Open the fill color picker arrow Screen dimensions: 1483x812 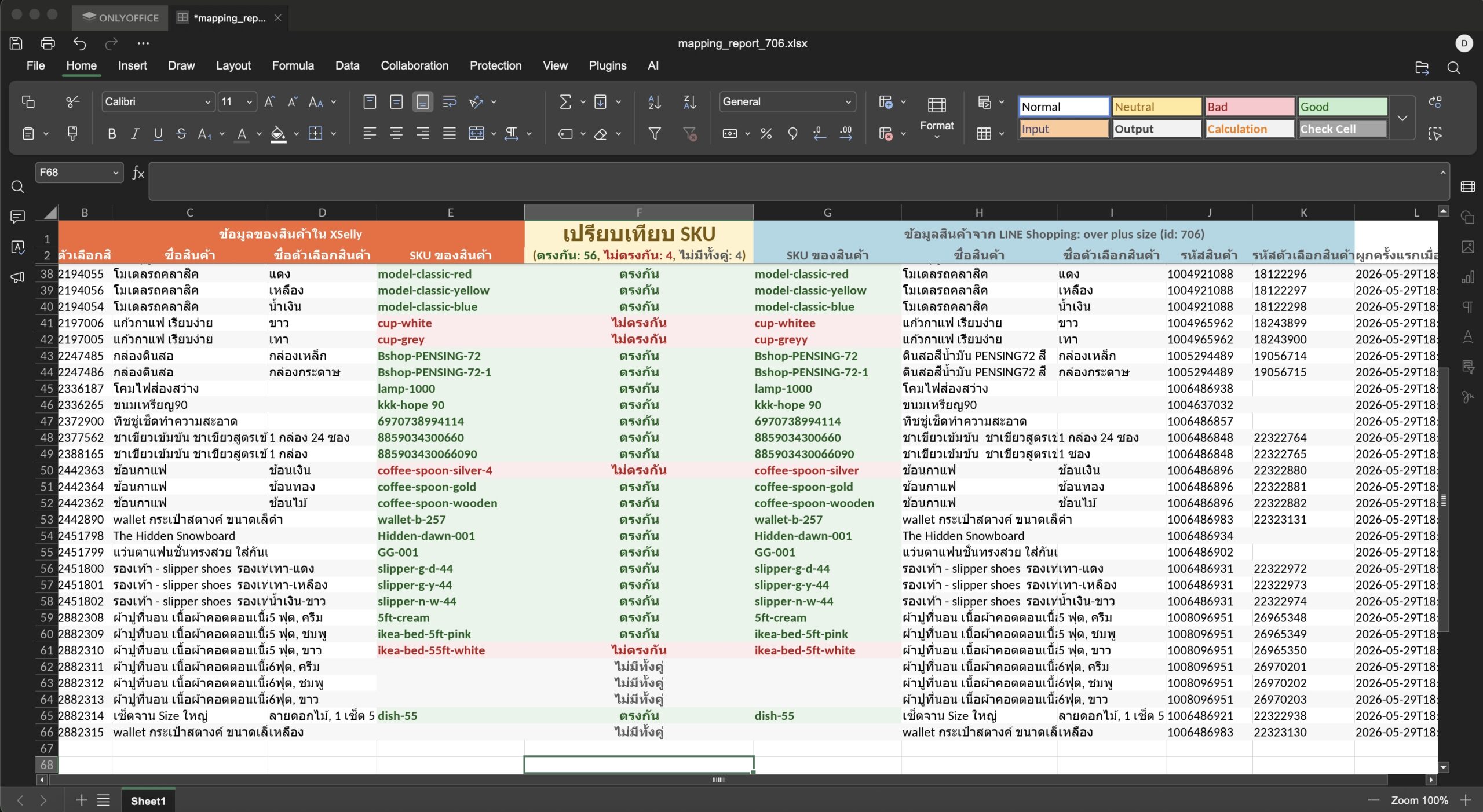[297, 134]
